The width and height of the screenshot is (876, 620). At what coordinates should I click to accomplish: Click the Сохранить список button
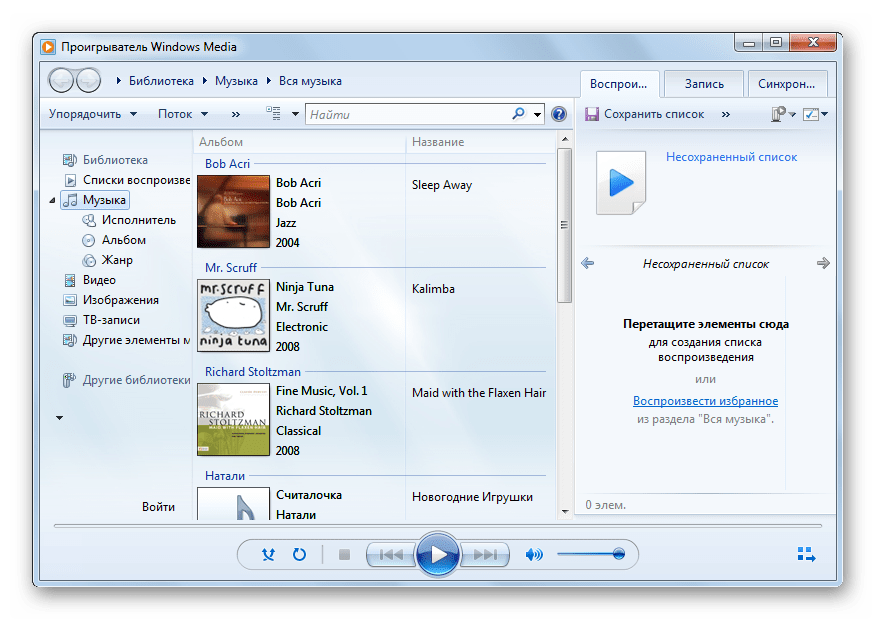pyautogui.click(x=645, y=114)
